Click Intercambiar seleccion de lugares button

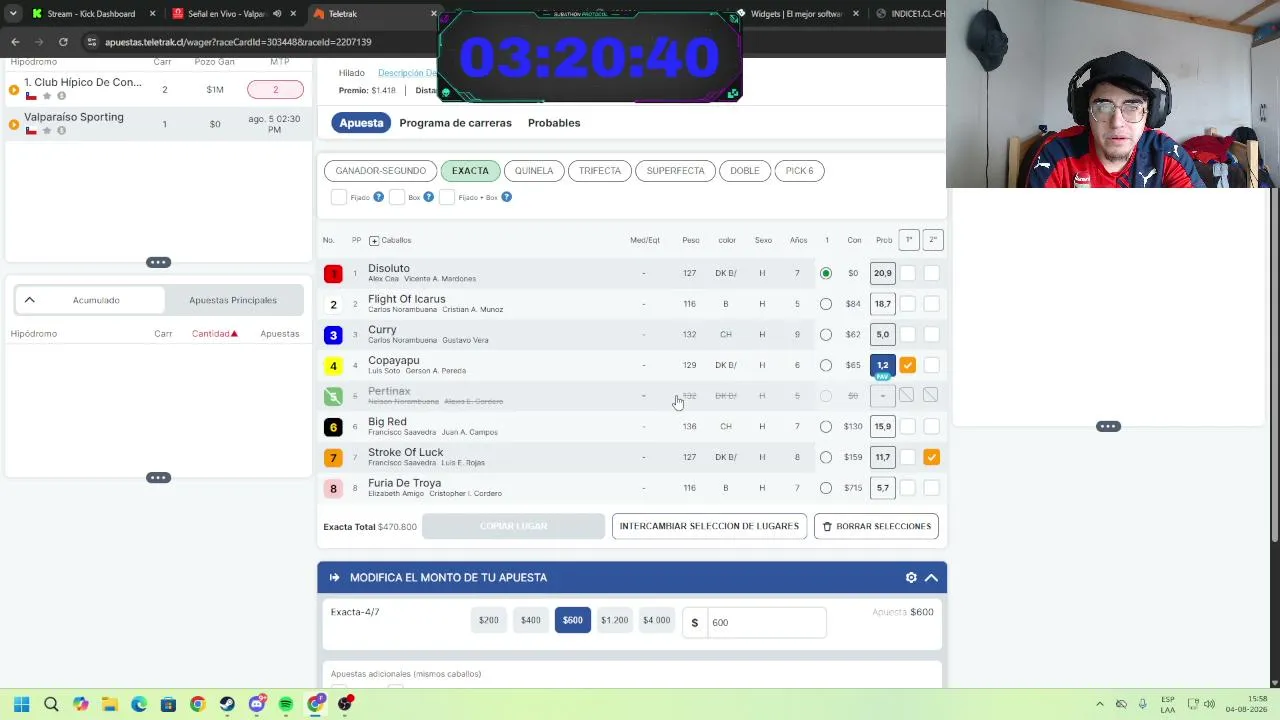click(x=709, y=526)
